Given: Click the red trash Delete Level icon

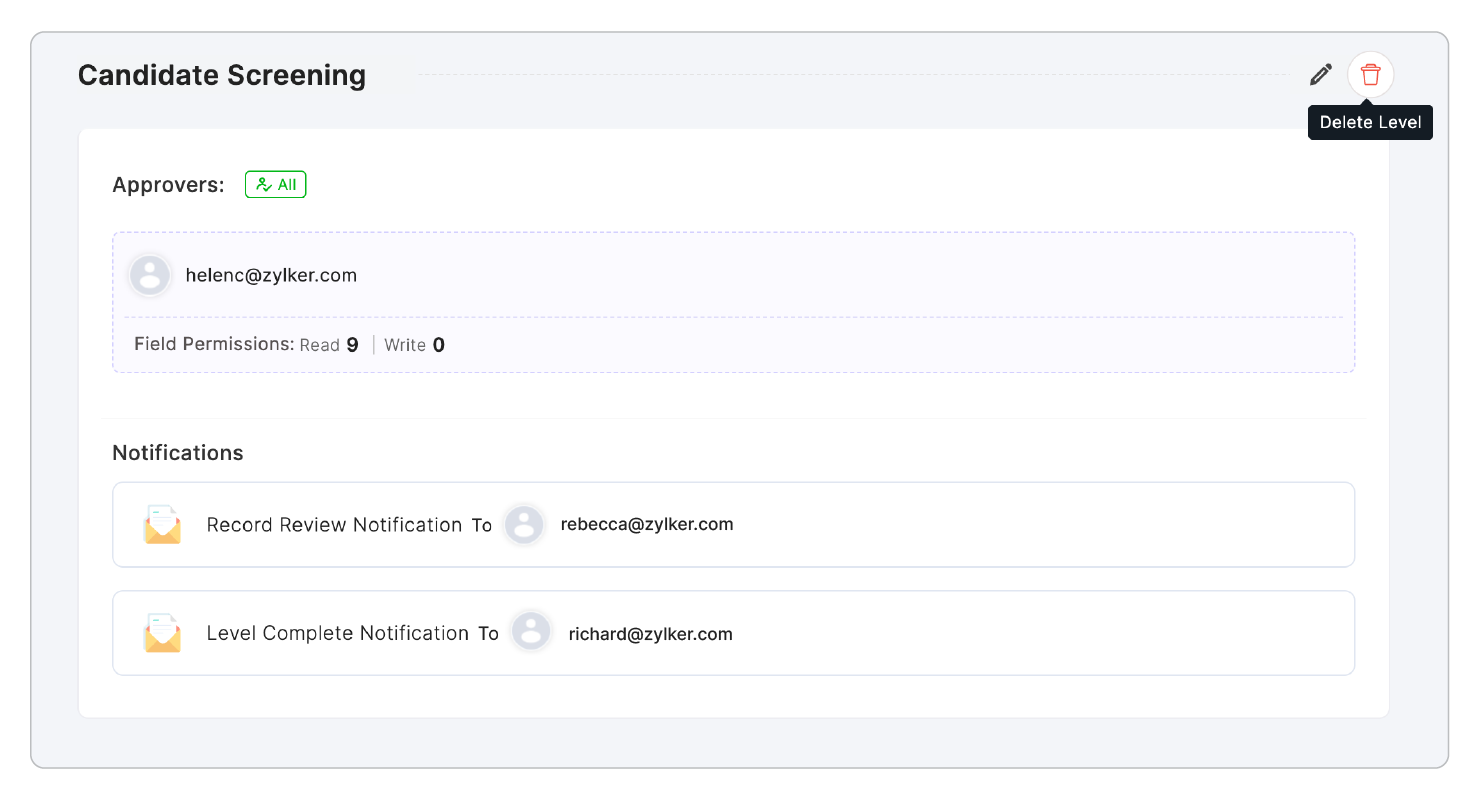Looking at the screenshot, I should point(1371,74).
